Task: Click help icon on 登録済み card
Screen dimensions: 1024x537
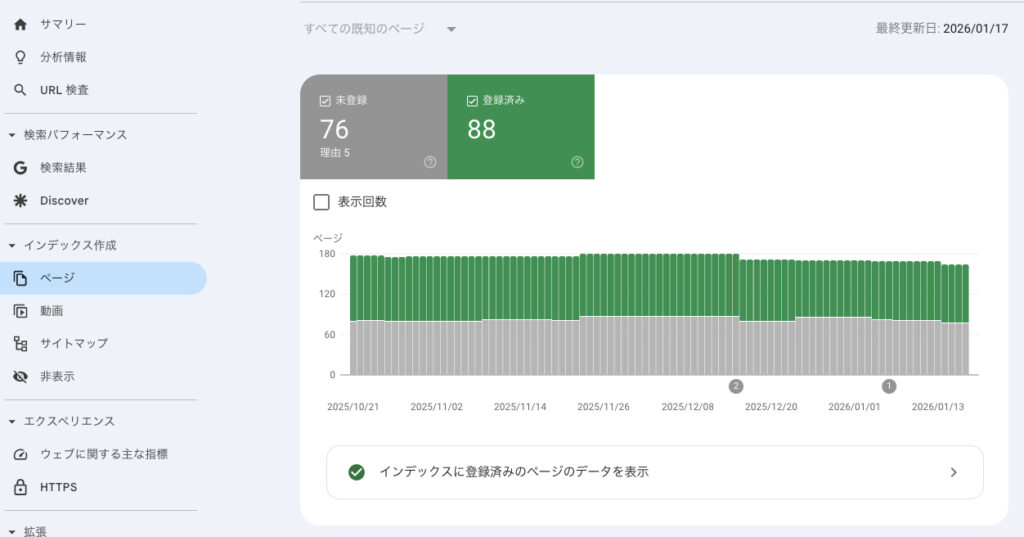Action: (x=577, y=162)
